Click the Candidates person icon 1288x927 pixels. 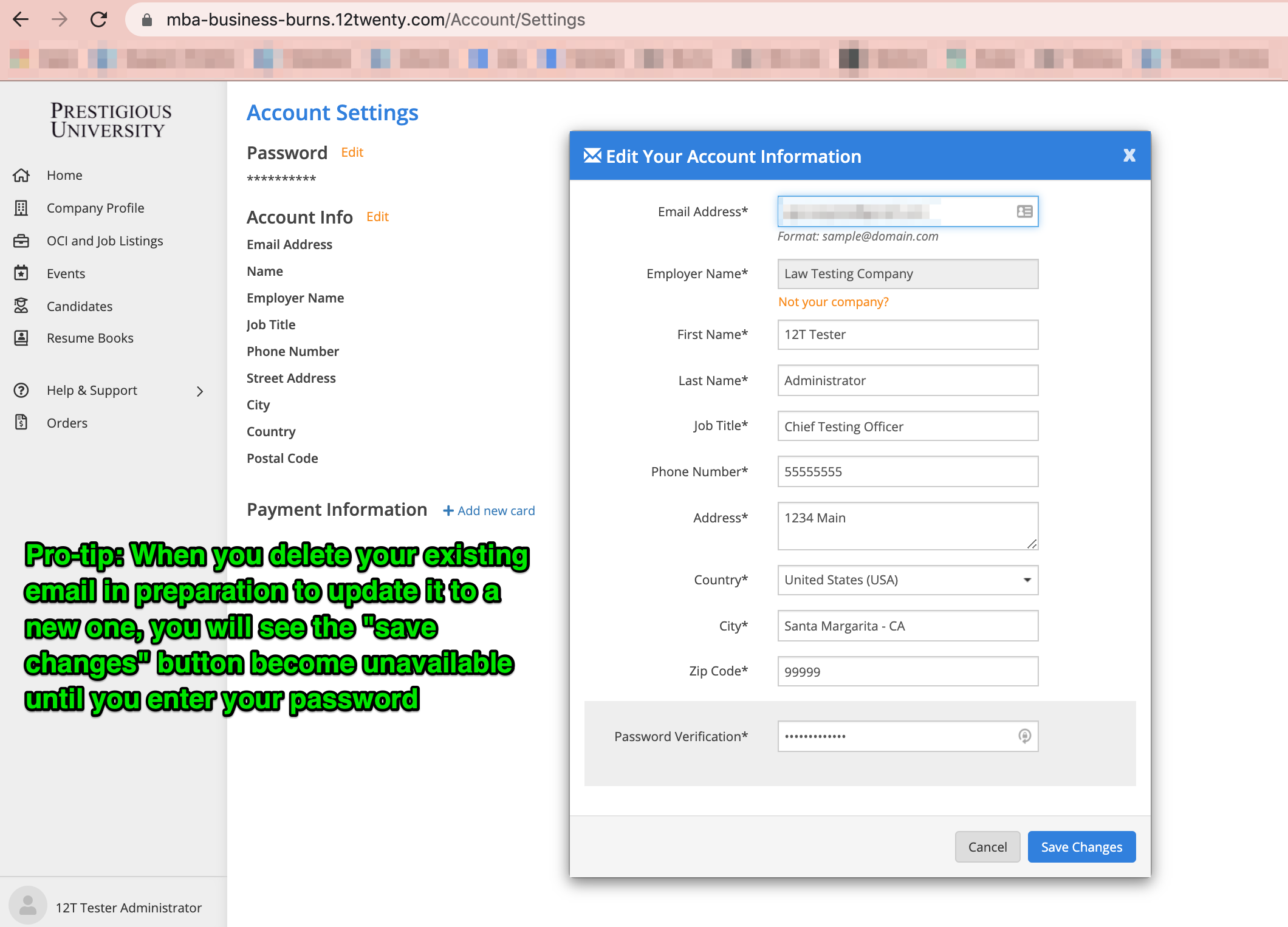[21, 306]
